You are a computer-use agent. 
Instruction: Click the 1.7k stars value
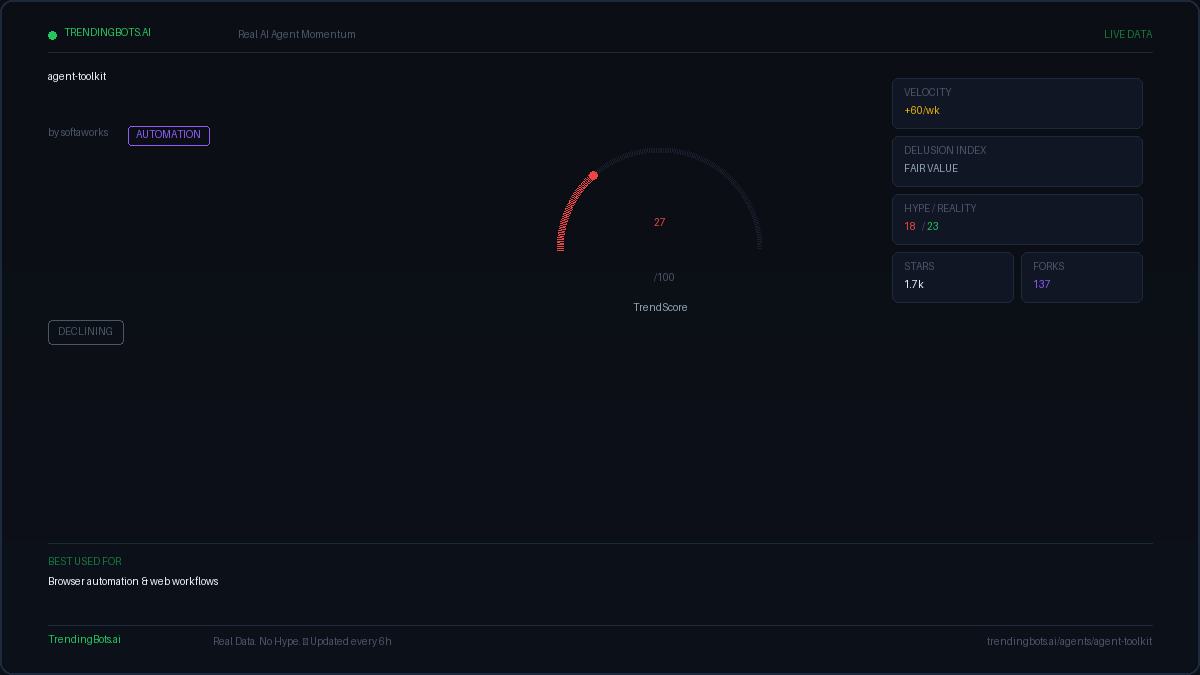point(914,285)
